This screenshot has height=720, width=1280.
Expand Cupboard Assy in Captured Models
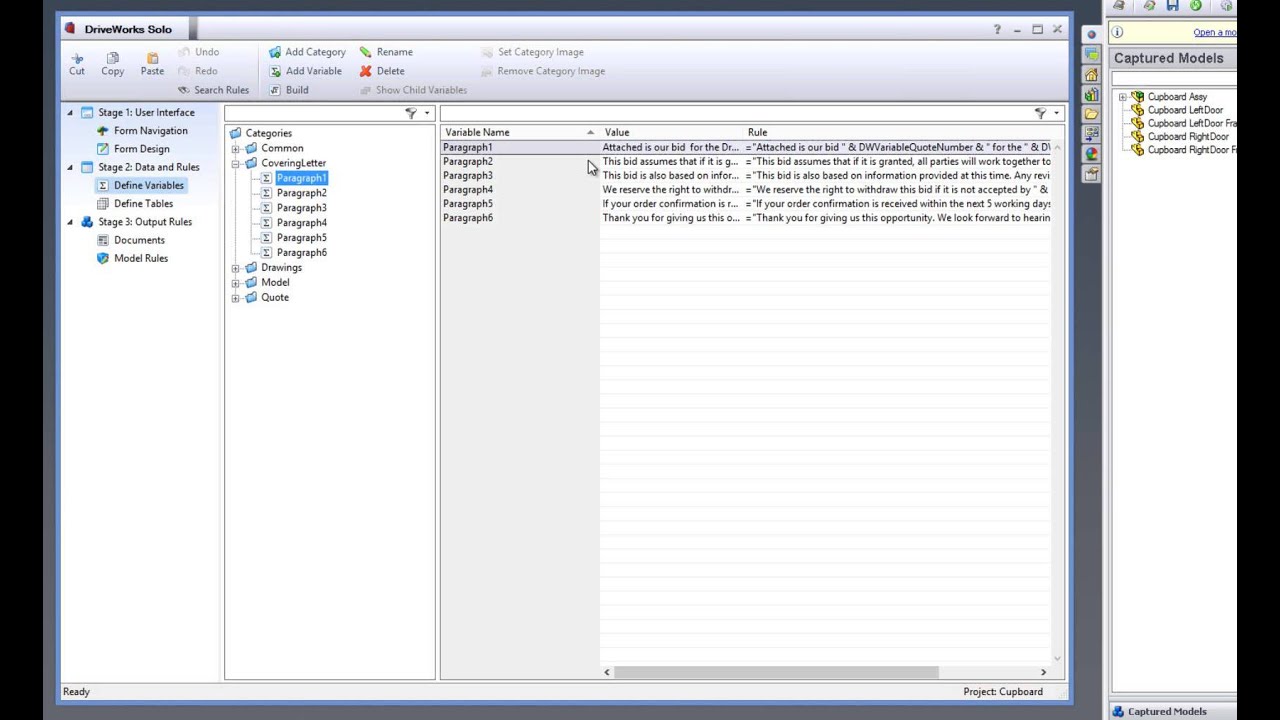pyautogui.click(x=1122, y=97)
